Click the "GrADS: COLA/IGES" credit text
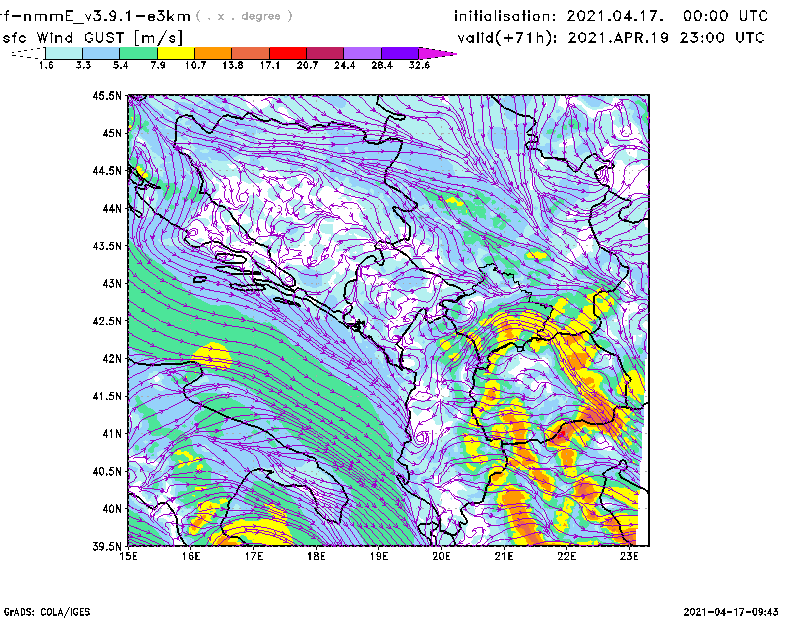 click(47, 612)
